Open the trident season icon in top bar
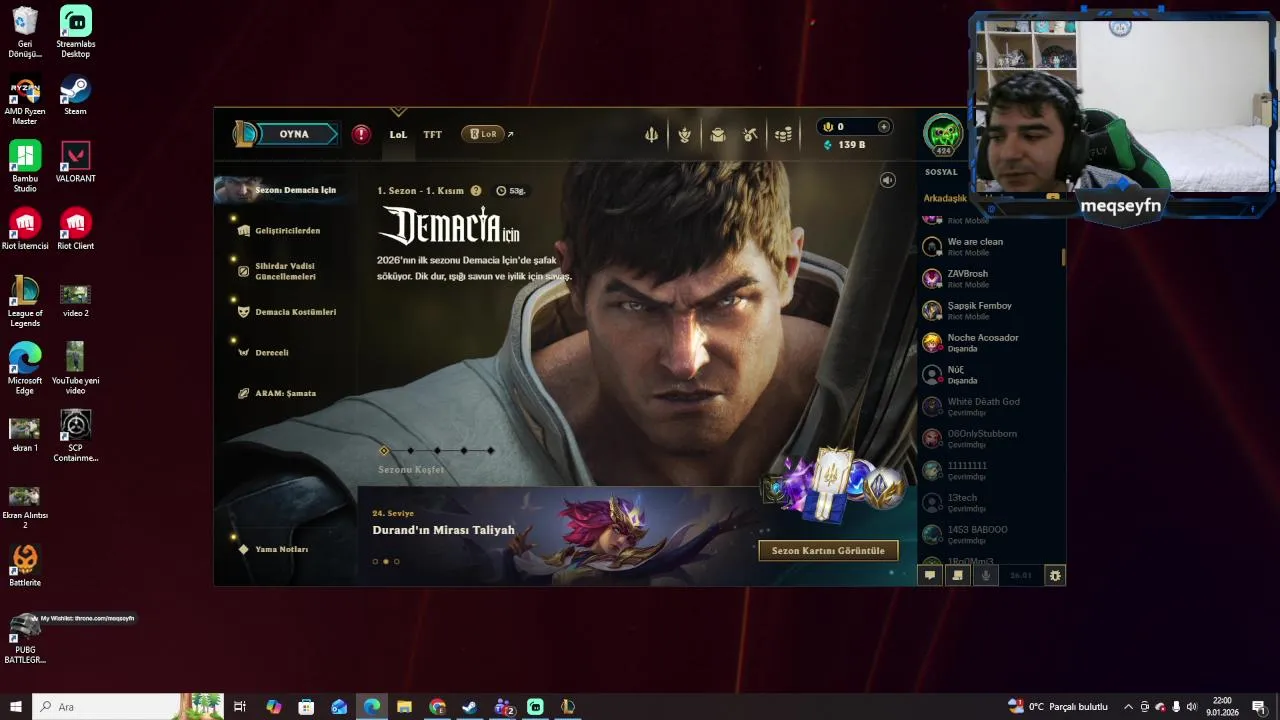1280x720 pixels. point(651,135)
